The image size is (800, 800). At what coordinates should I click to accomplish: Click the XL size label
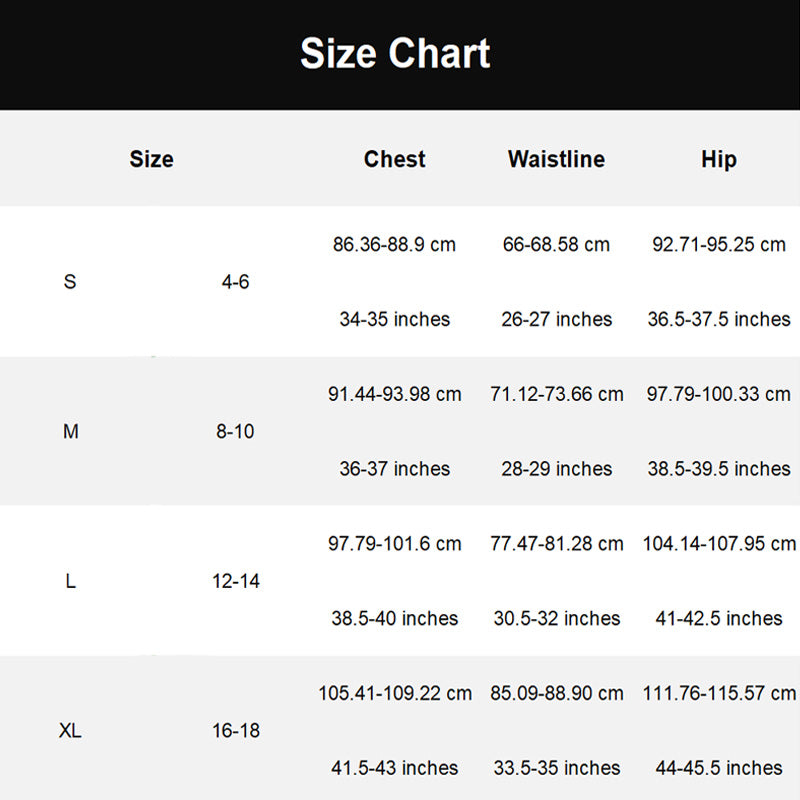tap(70, 731)
